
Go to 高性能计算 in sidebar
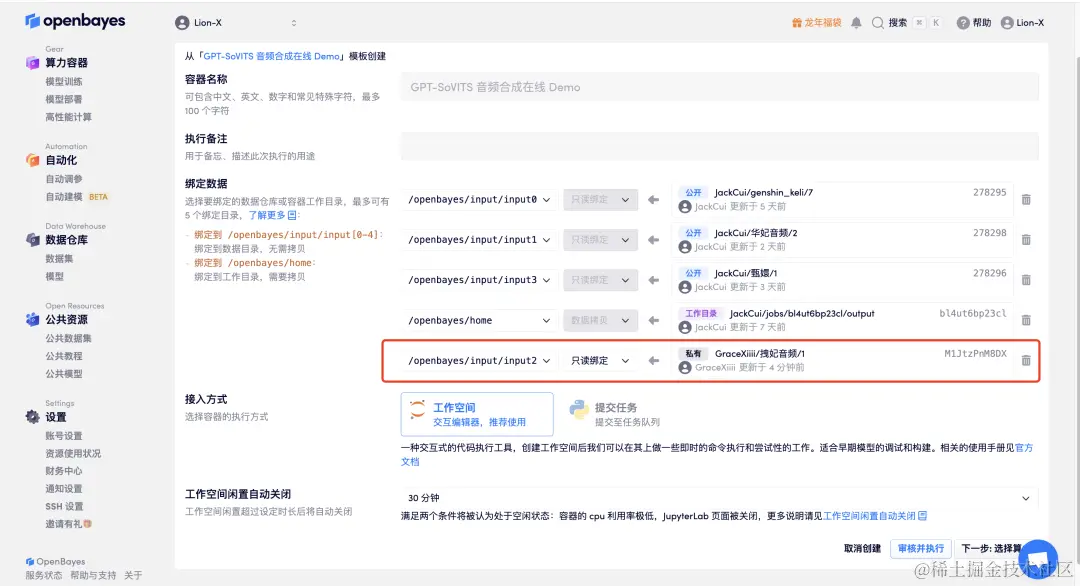pos(68,117)
